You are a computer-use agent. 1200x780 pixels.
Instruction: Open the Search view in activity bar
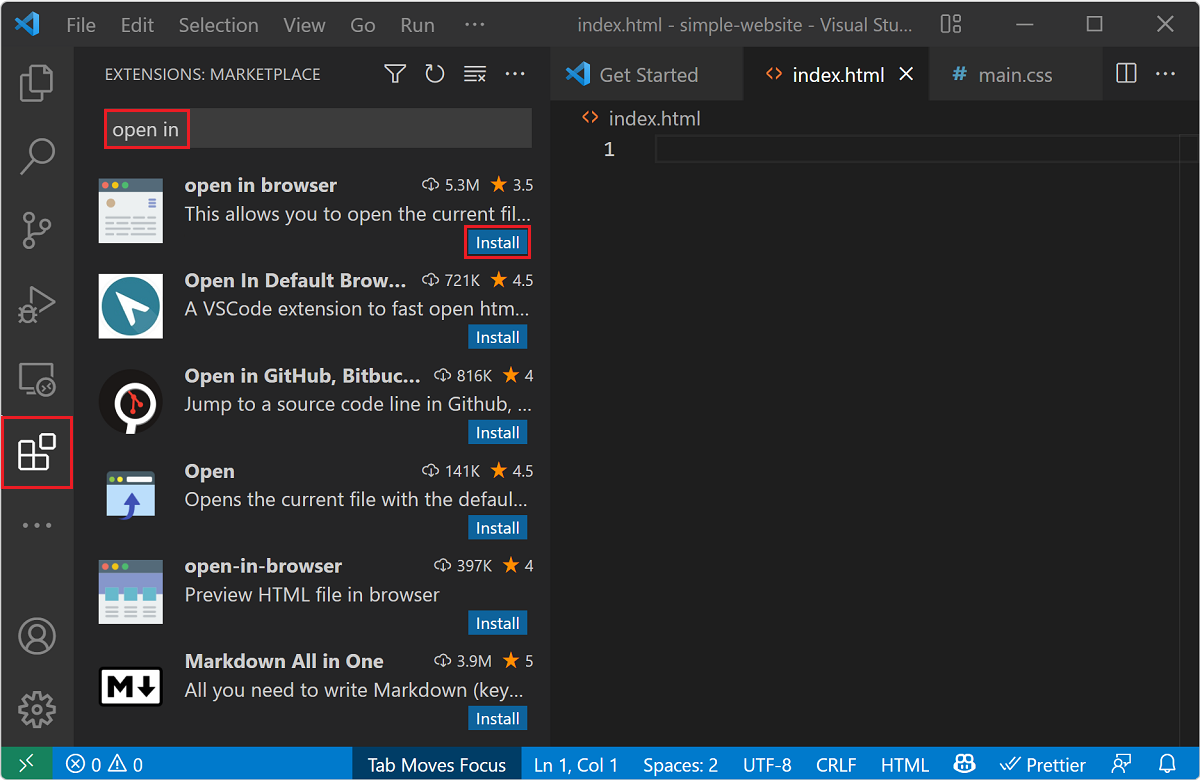click(x=37, y=156)
